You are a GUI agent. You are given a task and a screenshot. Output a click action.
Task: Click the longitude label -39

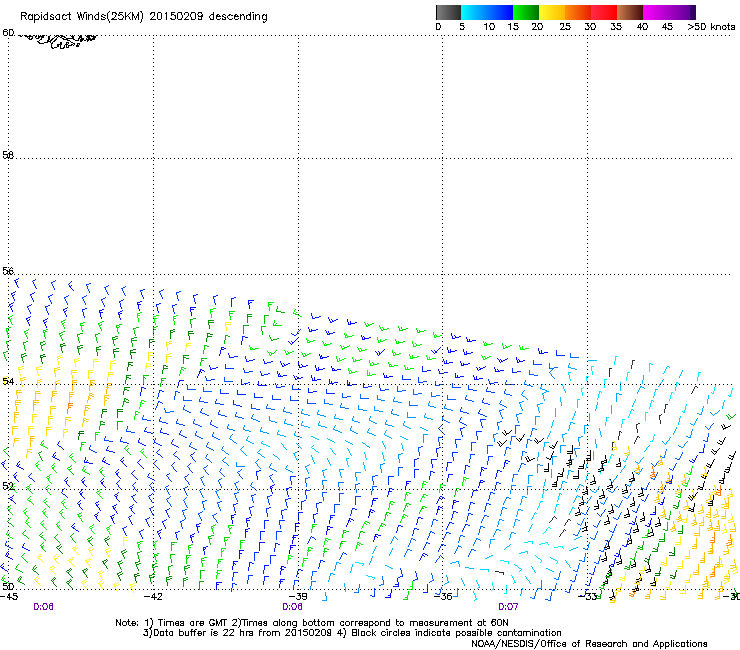point(298,597)
